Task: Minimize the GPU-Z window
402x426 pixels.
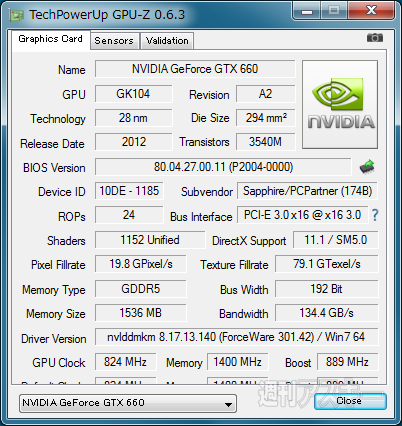Action: pyautogui.click(x=307, y=11)
